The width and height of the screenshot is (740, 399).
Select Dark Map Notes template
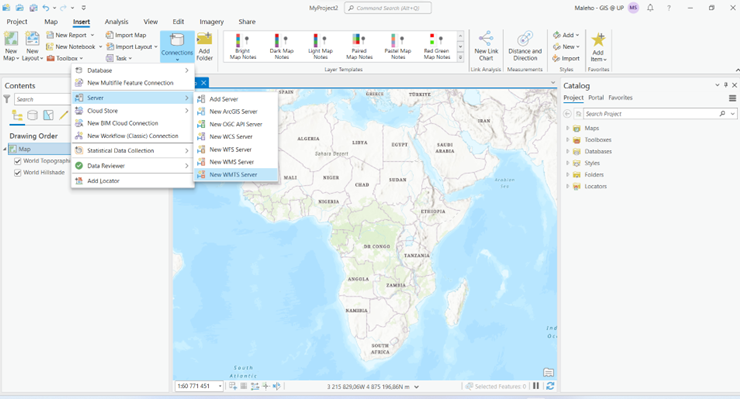coord(282,46)
